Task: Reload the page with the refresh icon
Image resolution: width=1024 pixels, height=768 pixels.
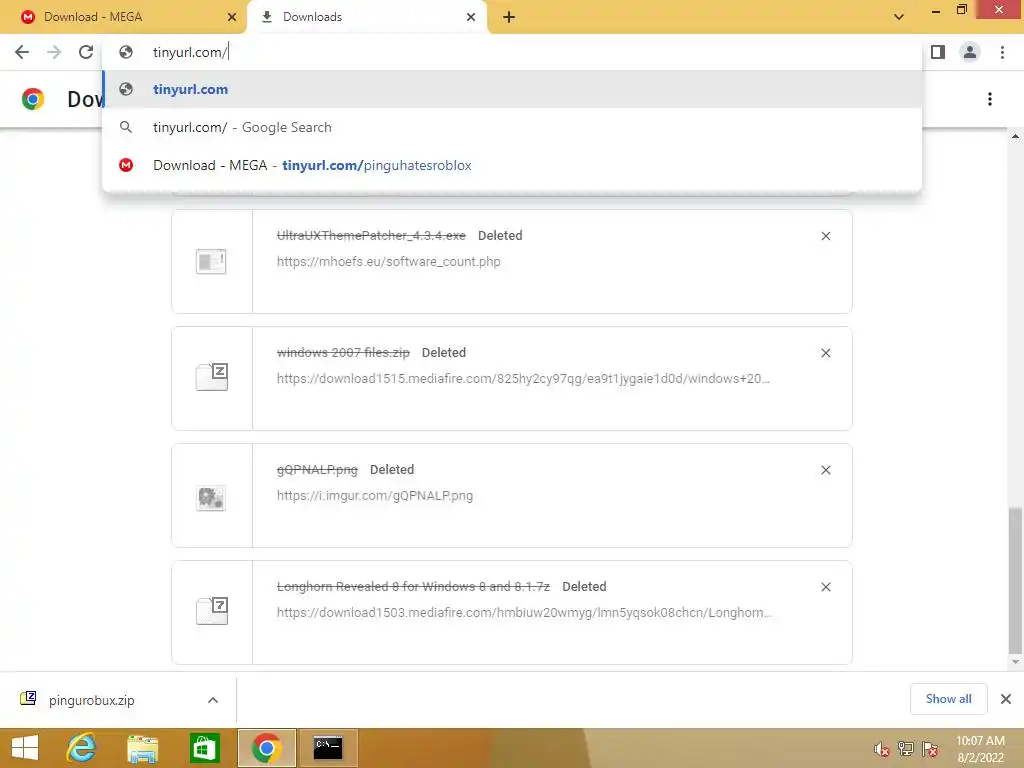Action: click(86, 52)
